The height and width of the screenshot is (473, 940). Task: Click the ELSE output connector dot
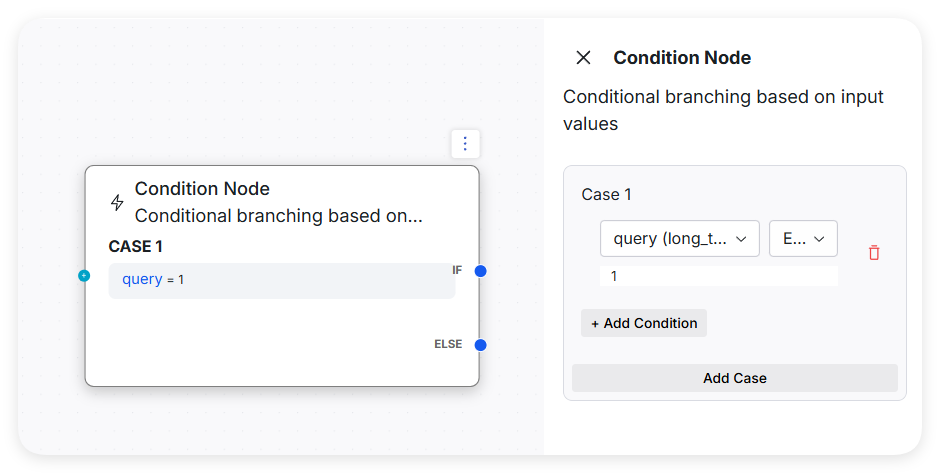click(x=480, y=345)
